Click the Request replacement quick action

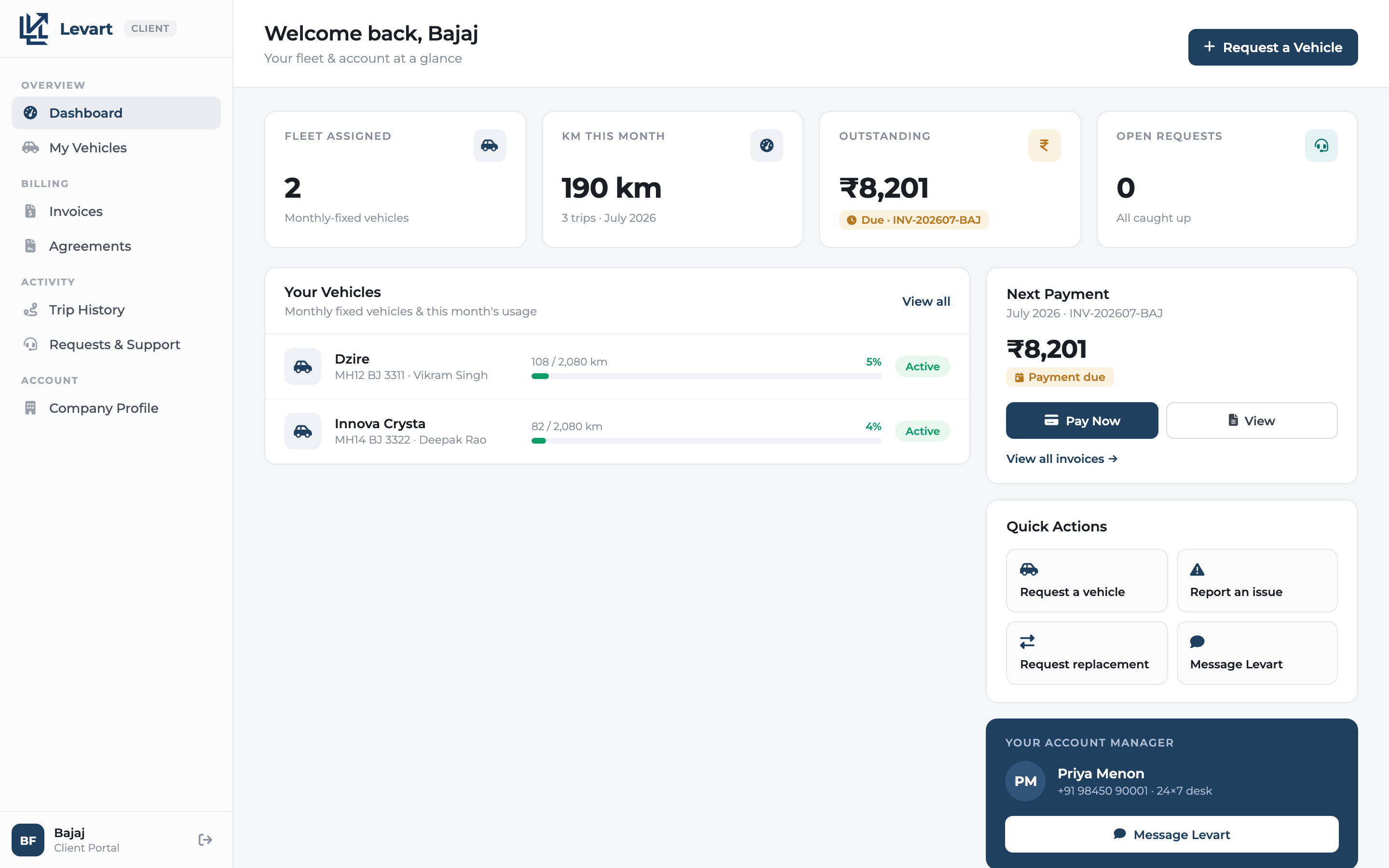(1087, 653)
